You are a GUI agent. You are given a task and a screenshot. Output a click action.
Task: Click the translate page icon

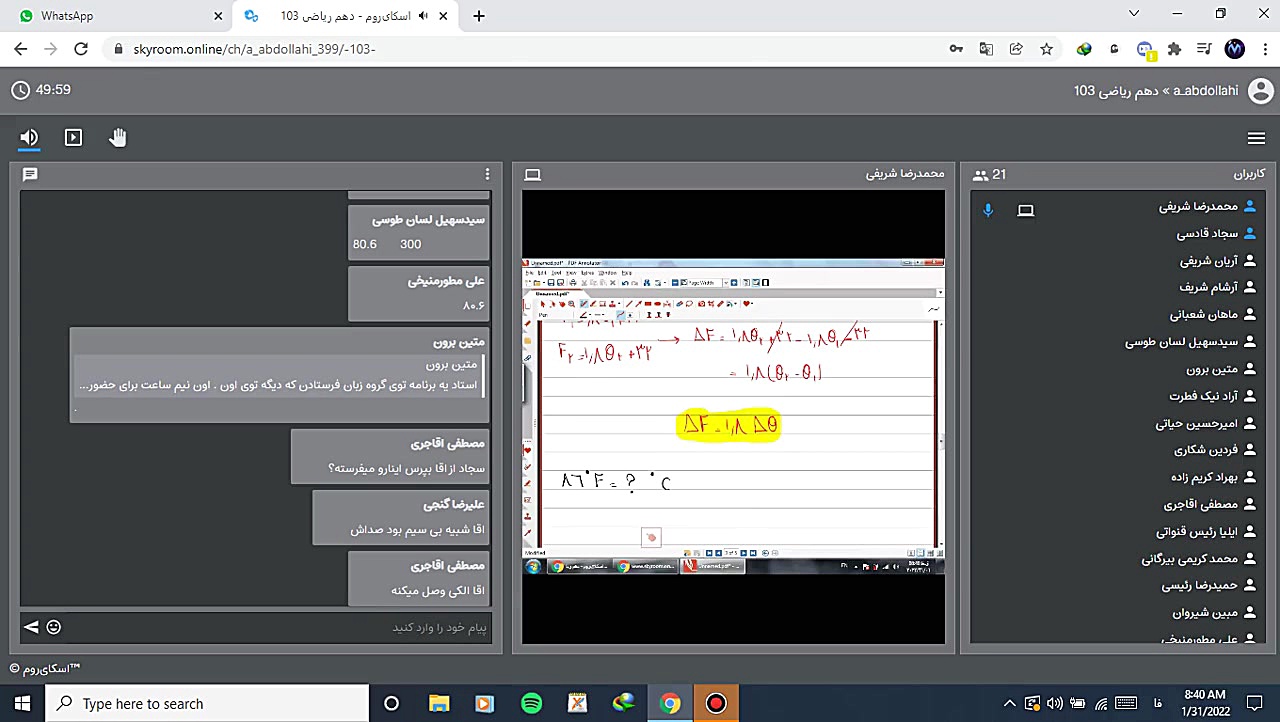pos(986,49)
